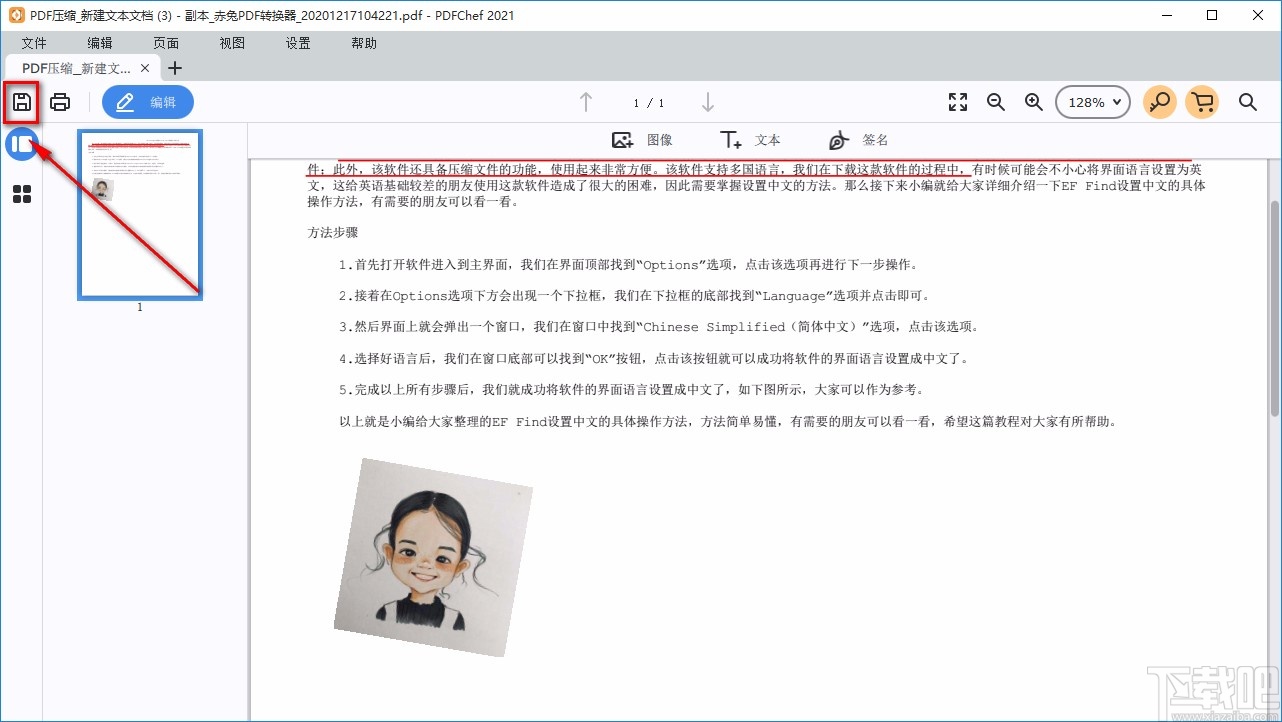Select the 文本 text tool
Screen dimensions: 1282x722
(x=751, y=139)
